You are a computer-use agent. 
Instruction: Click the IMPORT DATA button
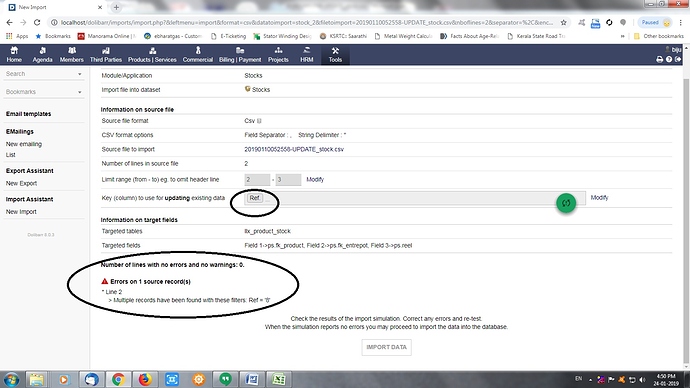[x=386, y=347]
